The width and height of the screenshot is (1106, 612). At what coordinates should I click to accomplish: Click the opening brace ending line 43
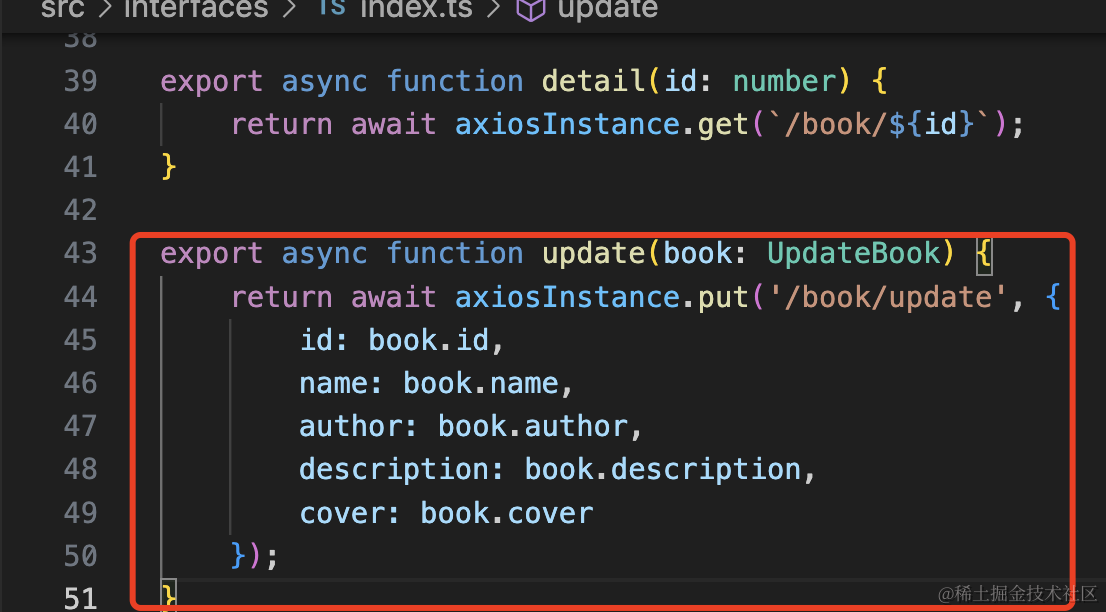click(x=984, y=254)
